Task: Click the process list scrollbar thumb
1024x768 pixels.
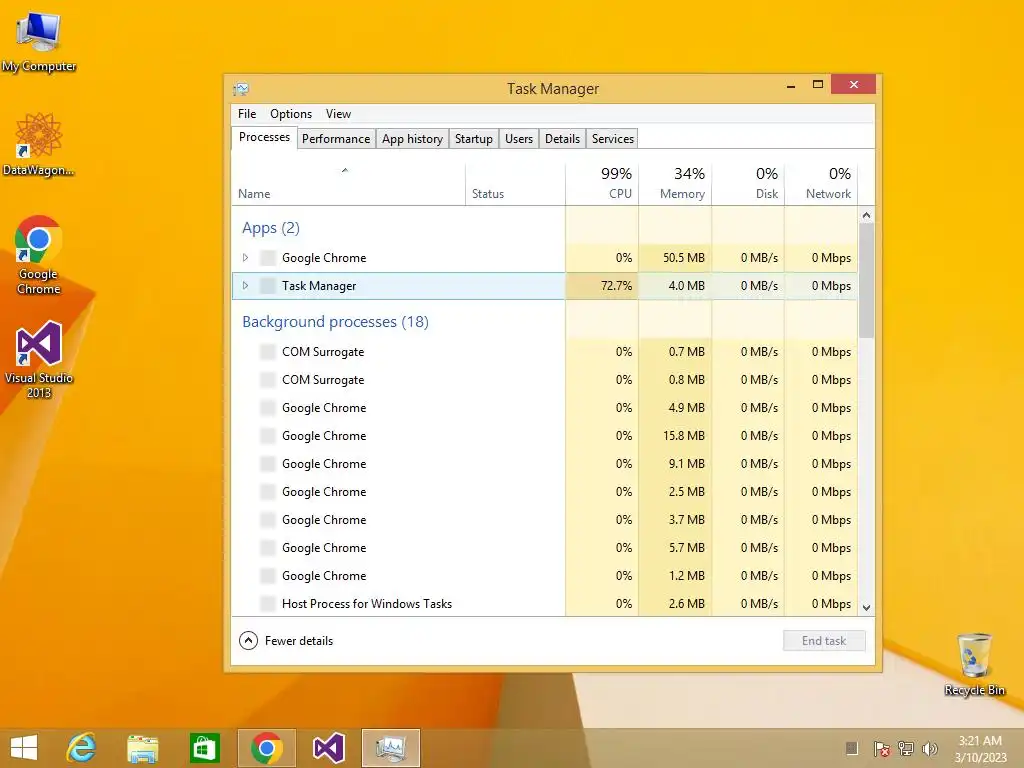Action: click(x=866, y=281)
